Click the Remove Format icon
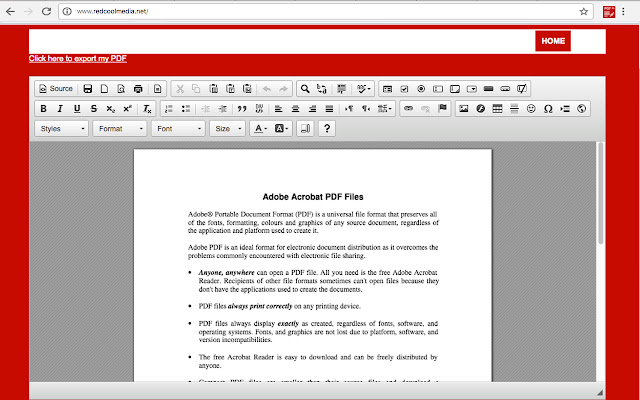The image size is (640, 400). click(x=147, y=109)
